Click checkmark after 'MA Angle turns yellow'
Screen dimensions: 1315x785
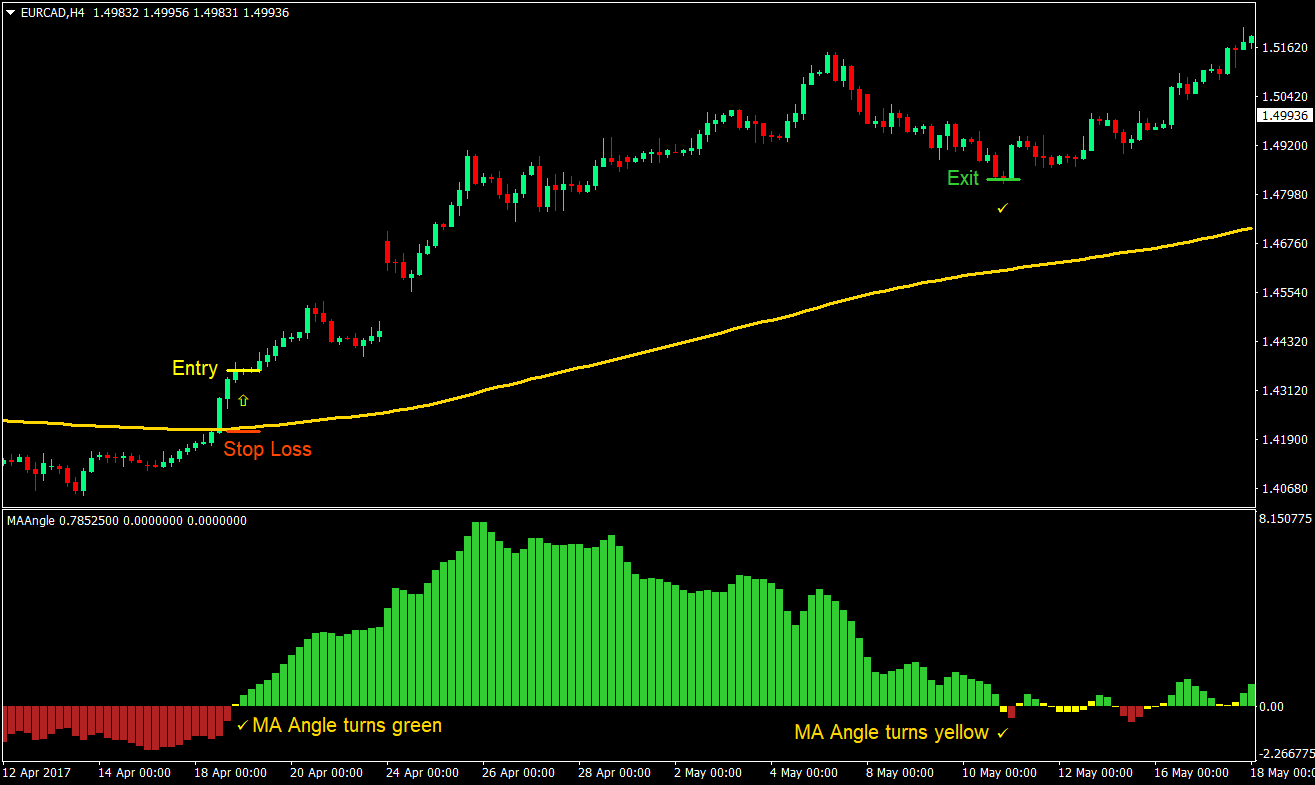[1002, 733]
